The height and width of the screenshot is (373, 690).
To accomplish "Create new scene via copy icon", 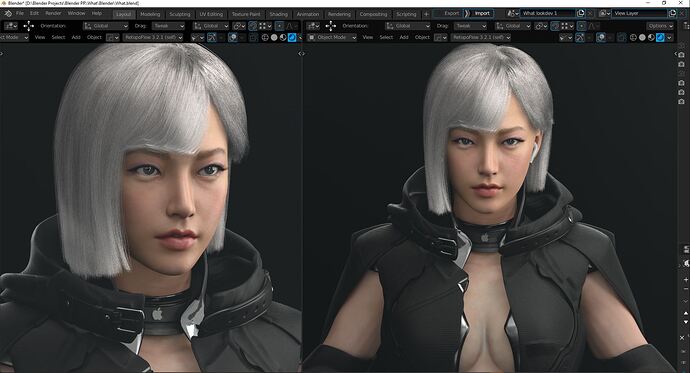I will (580, 13).
